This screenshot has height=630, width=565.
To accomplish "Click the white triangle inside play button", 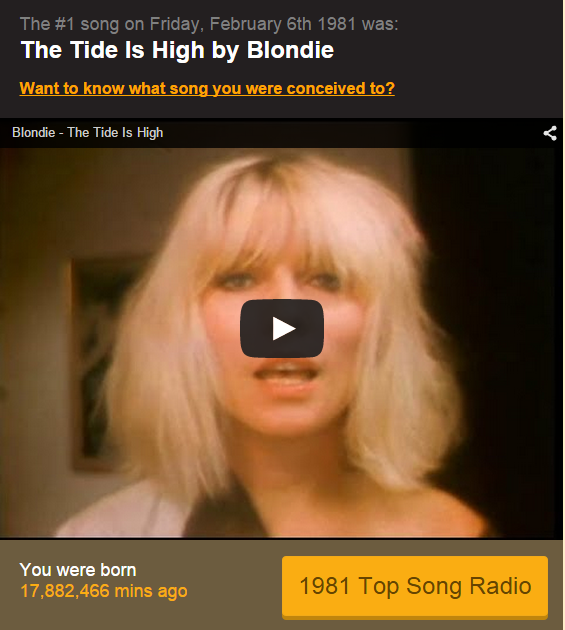I will [284, 329].
